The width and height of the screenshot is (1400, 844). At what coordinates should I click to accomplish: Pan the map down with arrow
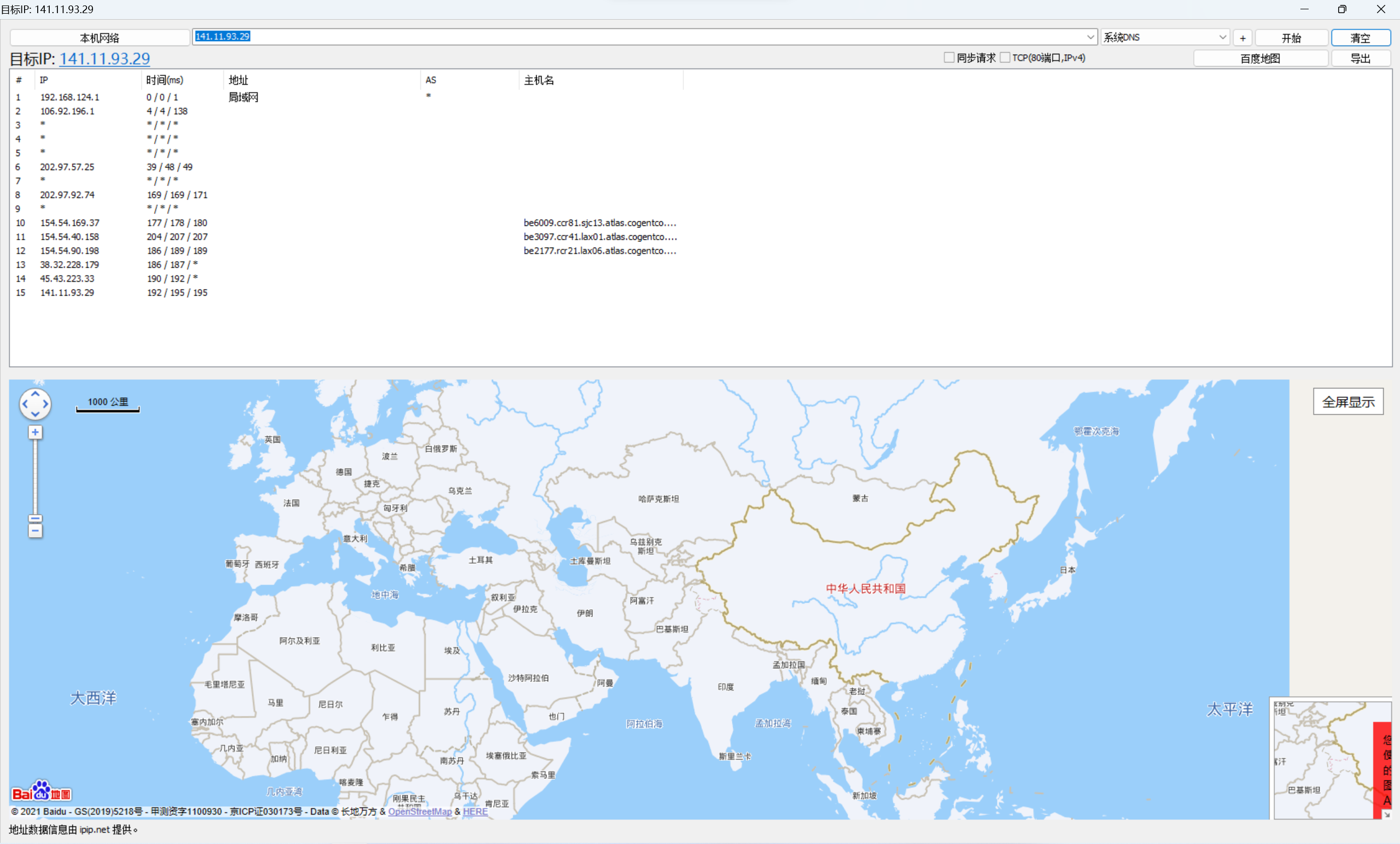click(35, 414)
